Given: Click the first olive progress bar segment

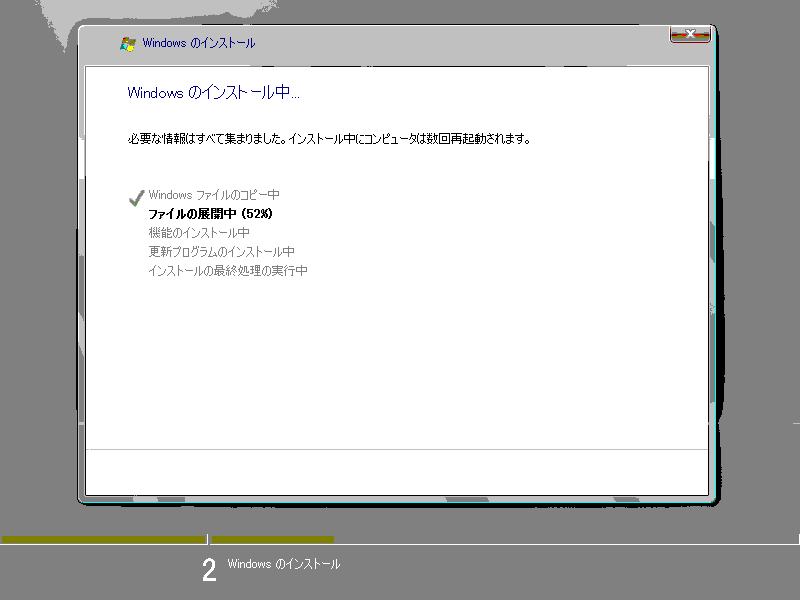Looking at the screenshot, I should (x=104, y=539).
